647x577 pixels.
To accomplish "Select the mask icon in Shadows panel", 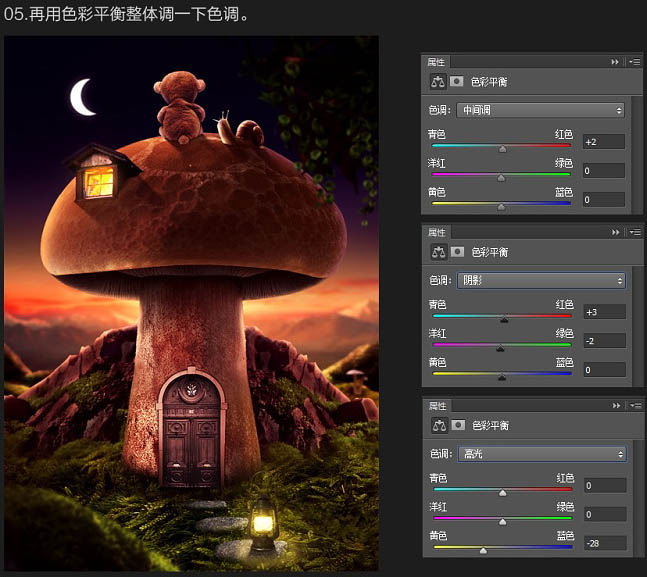I will [x=457, y=253].
